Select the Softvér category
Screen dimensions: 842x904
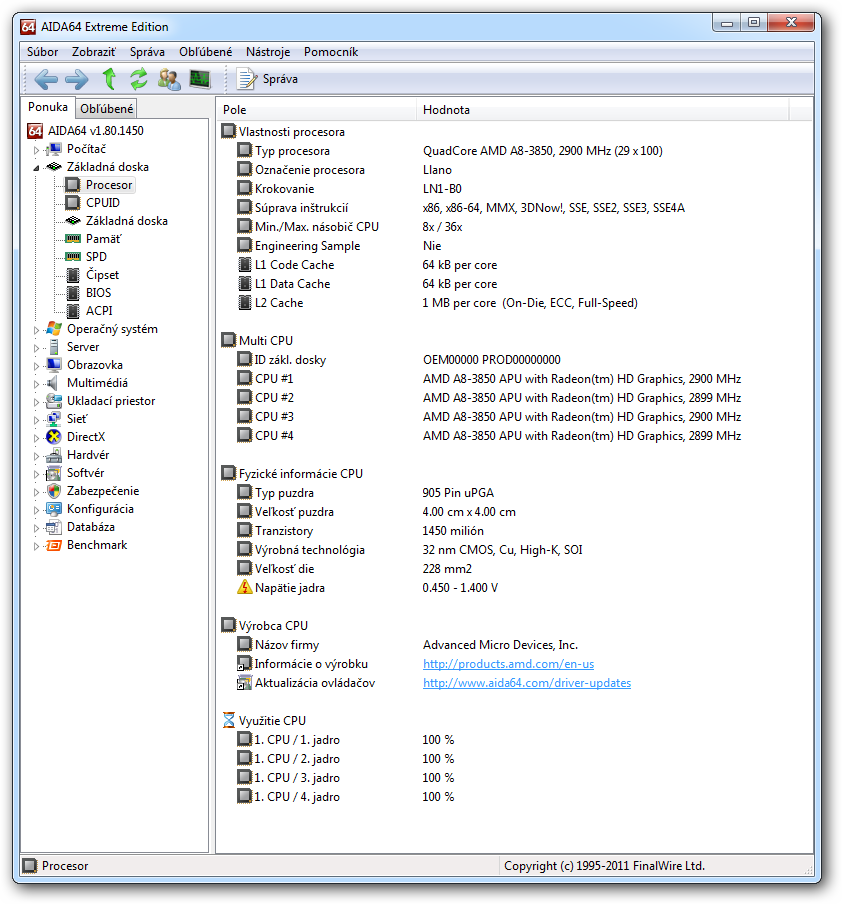click(85, 473)
